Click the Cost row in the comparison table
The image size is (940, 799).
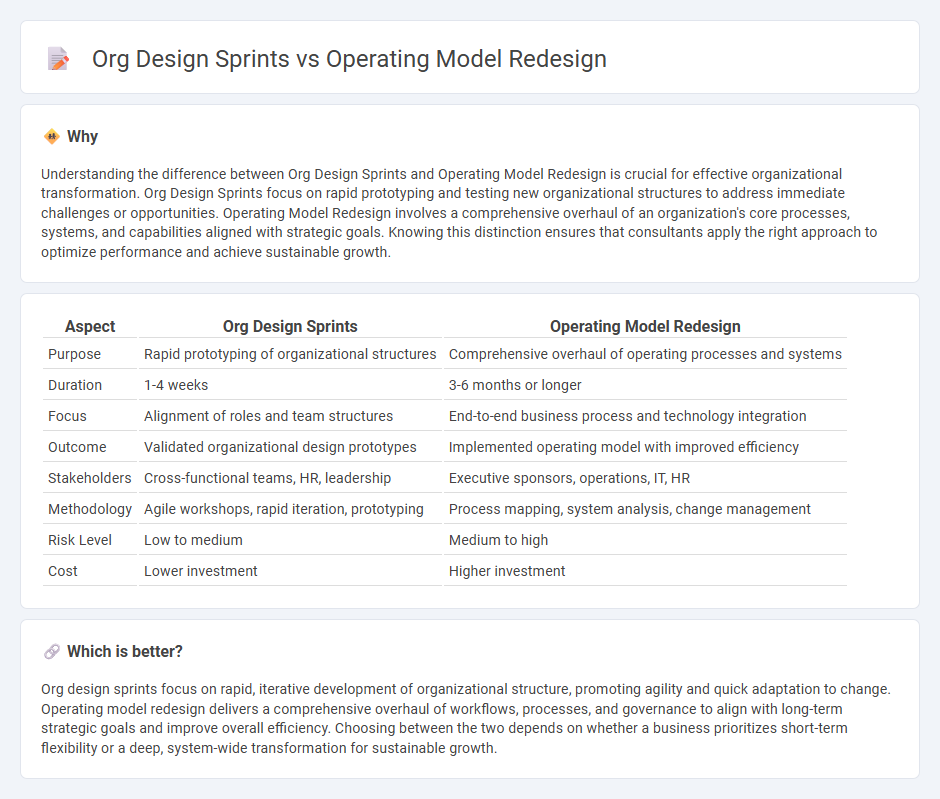pyautogui.click(x=62, y=571)
